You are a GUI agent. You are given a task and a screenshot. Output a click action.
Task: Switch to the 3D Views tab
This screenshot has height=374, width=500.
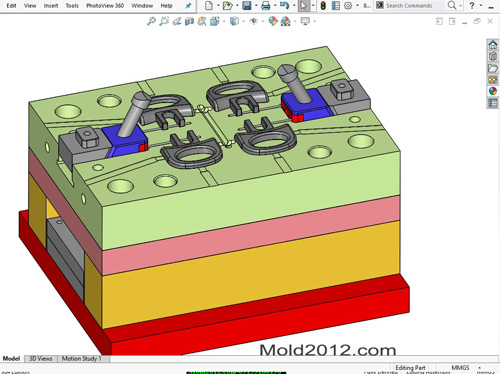click(41, 359)
